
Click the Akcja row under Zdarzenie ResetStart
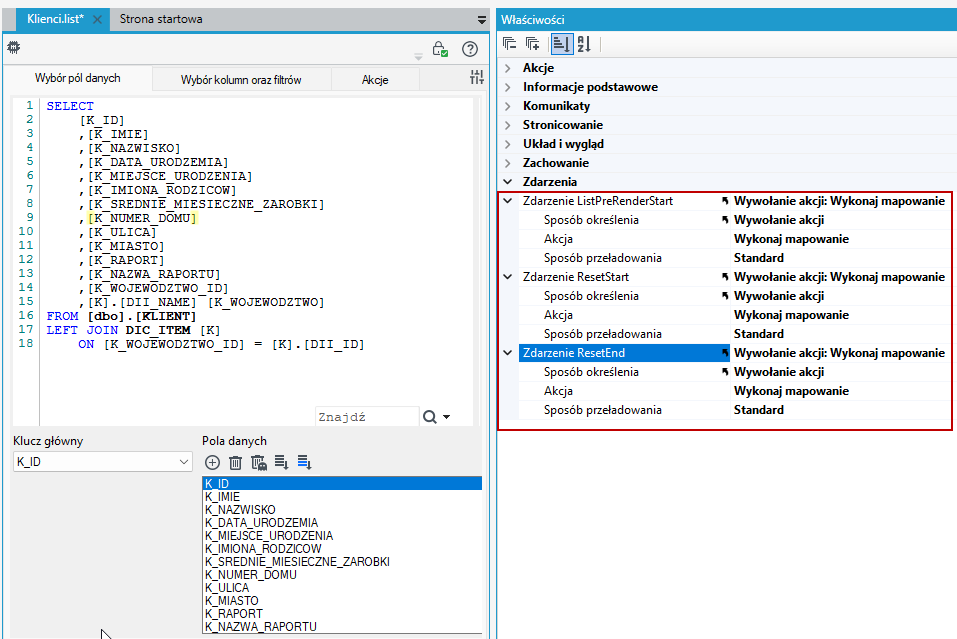(734, 315)
